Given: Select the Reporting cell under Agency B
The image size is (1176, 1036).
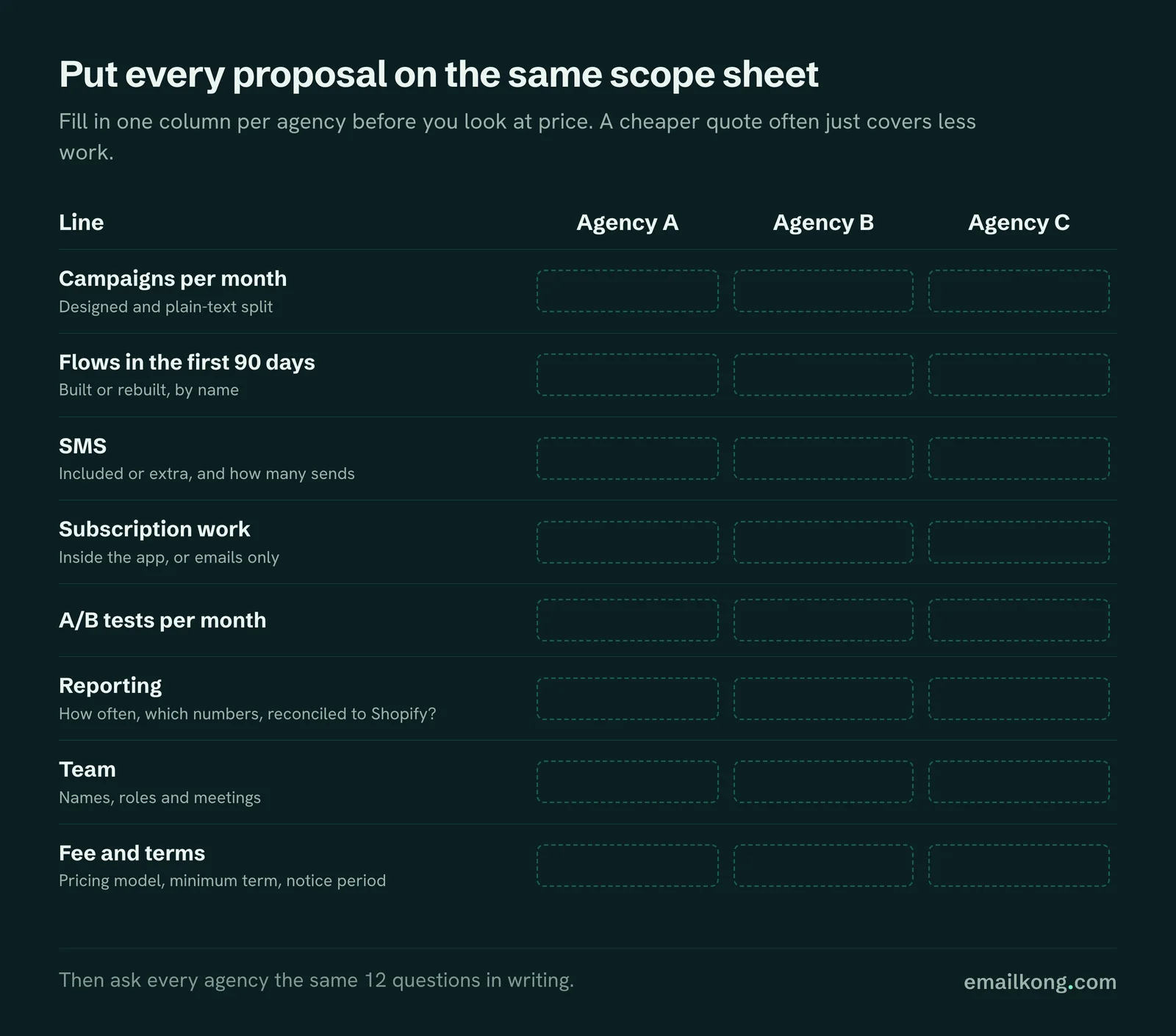Looking at the screenshot, I should click(x=823, y=699).
